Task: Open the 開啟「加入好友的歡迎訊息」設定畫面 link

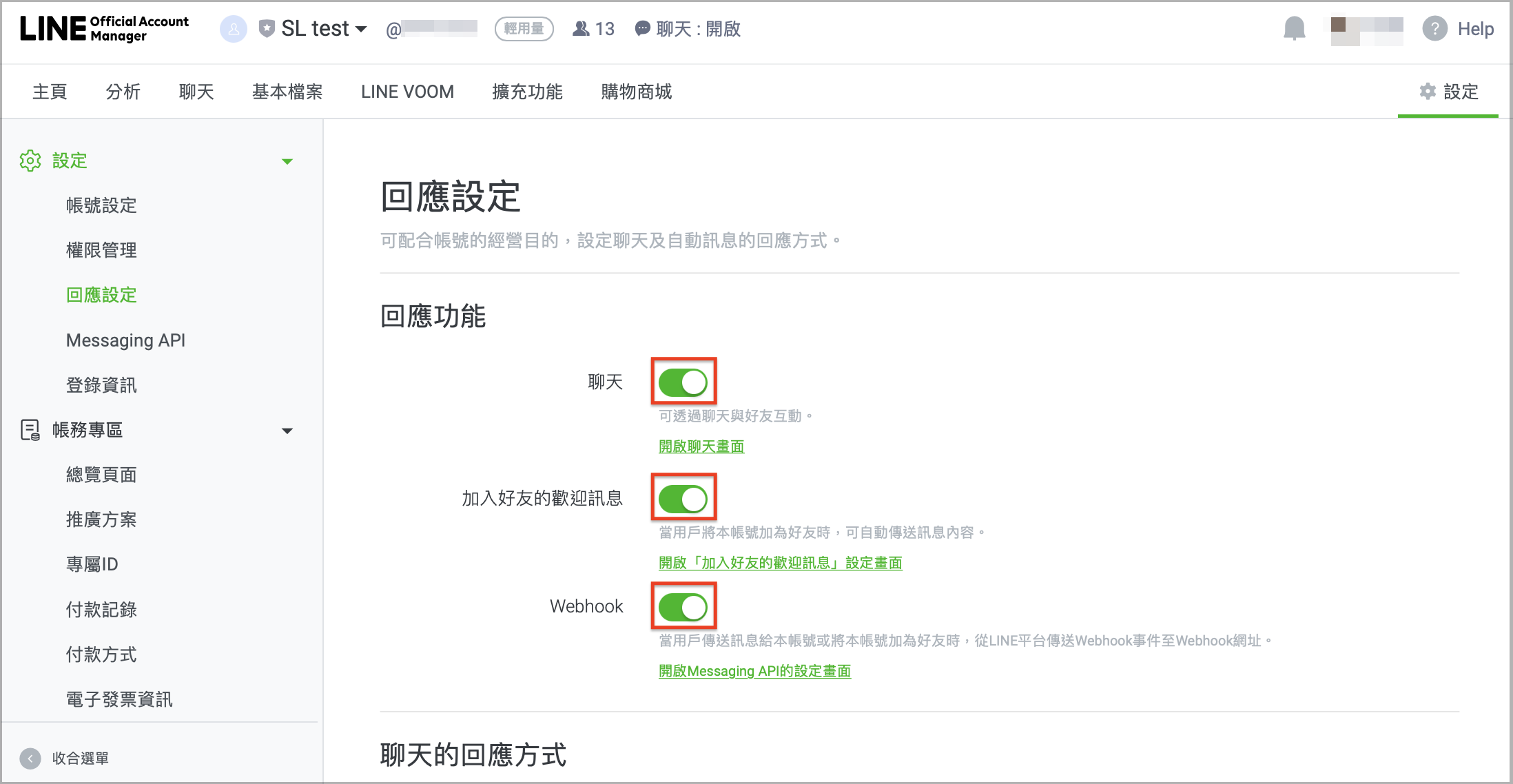Action: [x=781, y=563]
